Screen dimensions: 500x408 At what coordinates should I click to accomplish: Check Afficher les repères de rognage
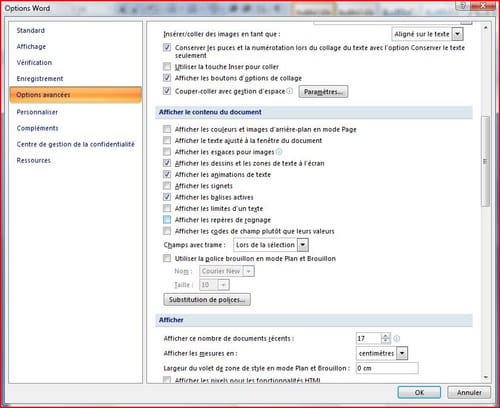click(167, 220)
